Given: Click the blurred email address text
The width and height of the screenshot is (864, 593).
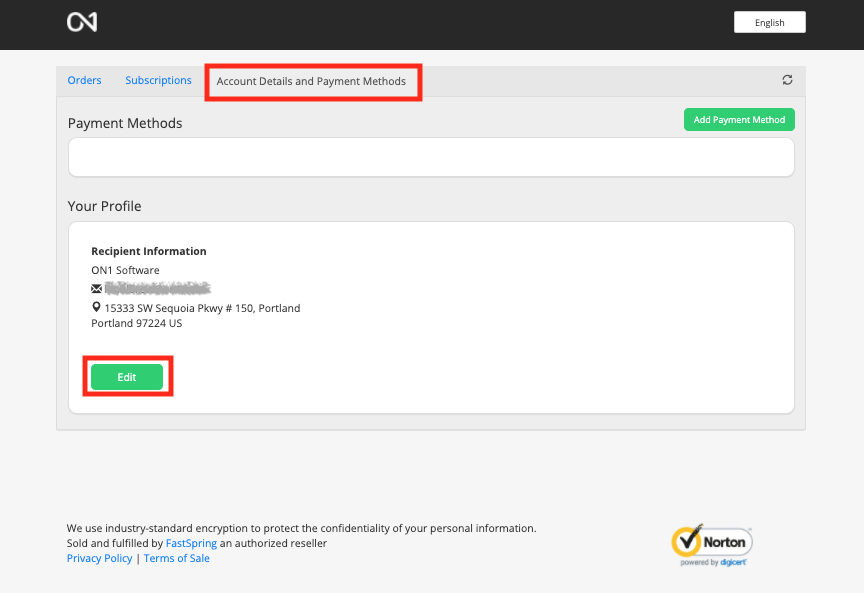Looking at the screenshot, I should (x=156, y=288).
